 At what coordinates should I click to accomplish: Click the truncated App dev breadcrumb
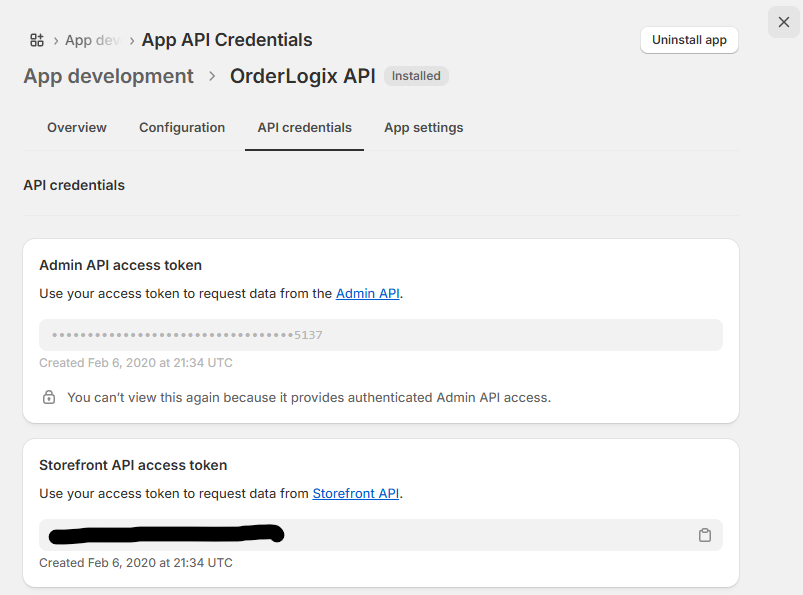click(93, 40)
